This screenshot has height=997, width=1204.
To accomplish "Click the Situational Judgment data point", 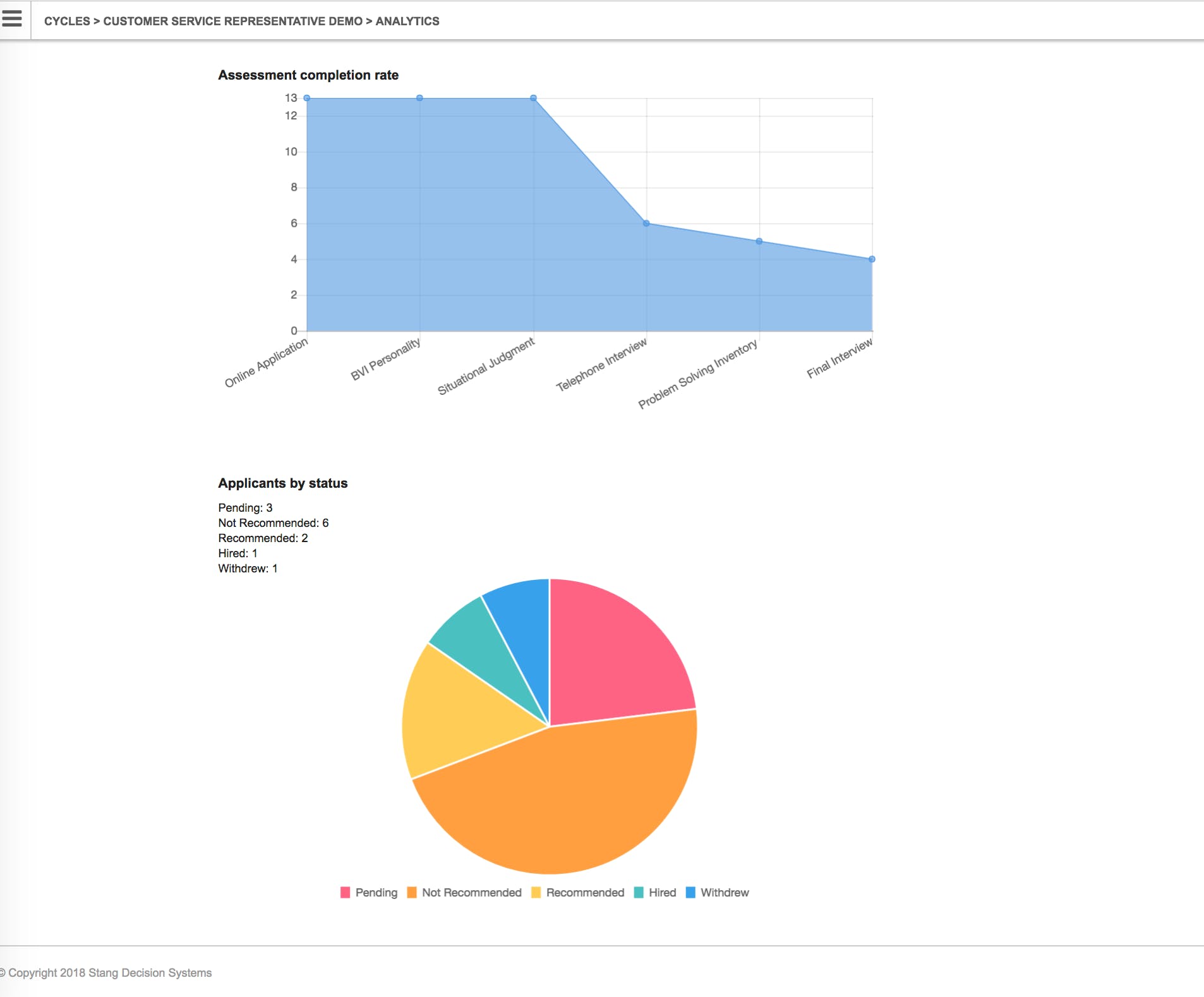I will pyautogui.click(x=533, y=98).
